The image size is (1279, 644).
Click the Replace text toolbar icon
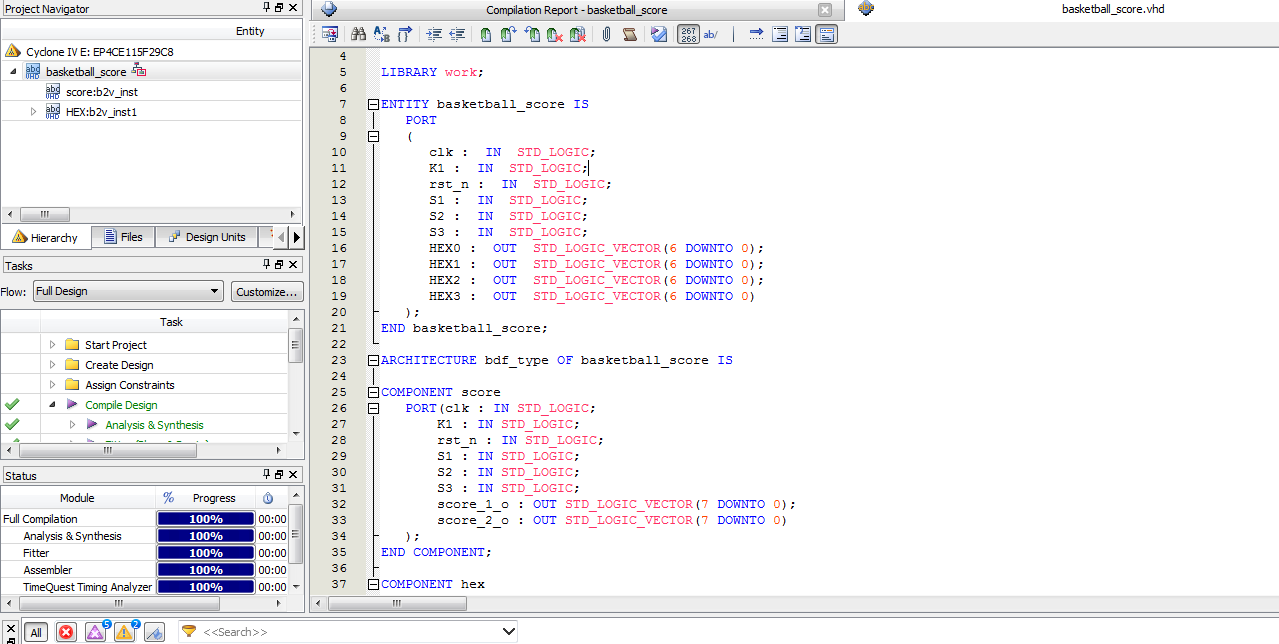click(381, 34)
